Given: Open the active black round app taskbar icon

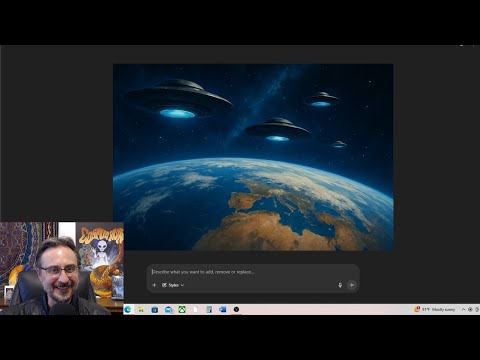Looking at the screenshot, I should tap(236, 310).
